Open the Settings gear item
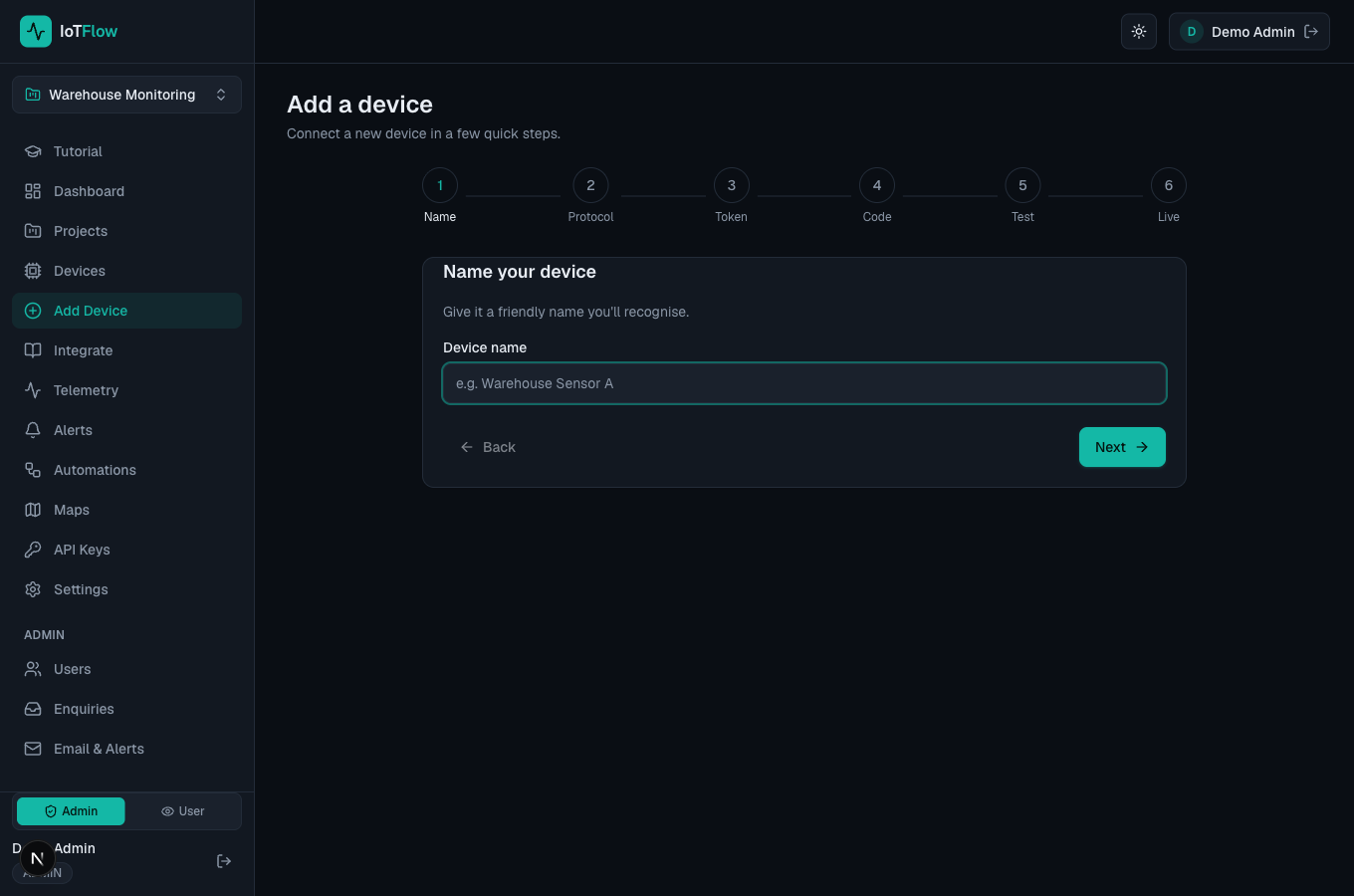This screenshot has height=896, width=1354. 126,589
